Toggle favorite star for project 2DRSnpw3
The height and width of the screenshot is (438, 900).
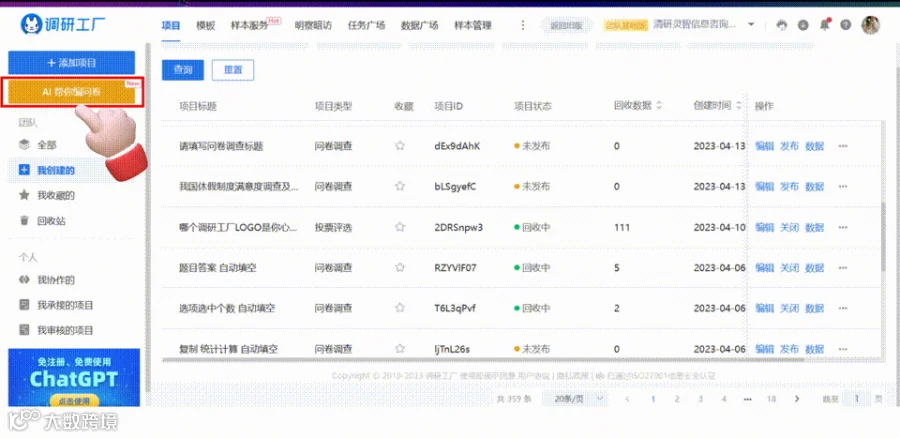pyautogui.click(x=400, y=227)
